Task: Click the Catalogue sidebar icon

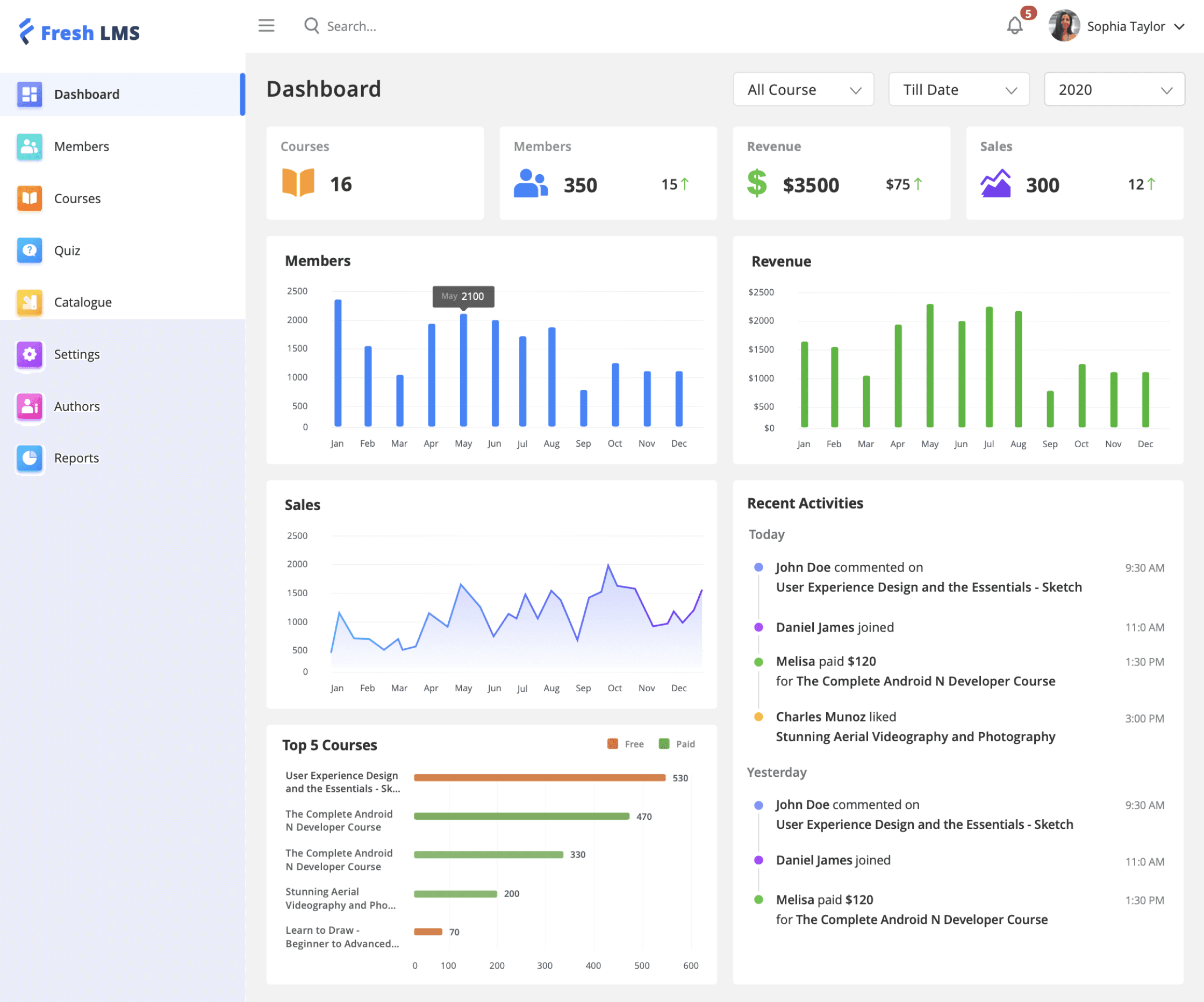Action: (x=29, y=302)
